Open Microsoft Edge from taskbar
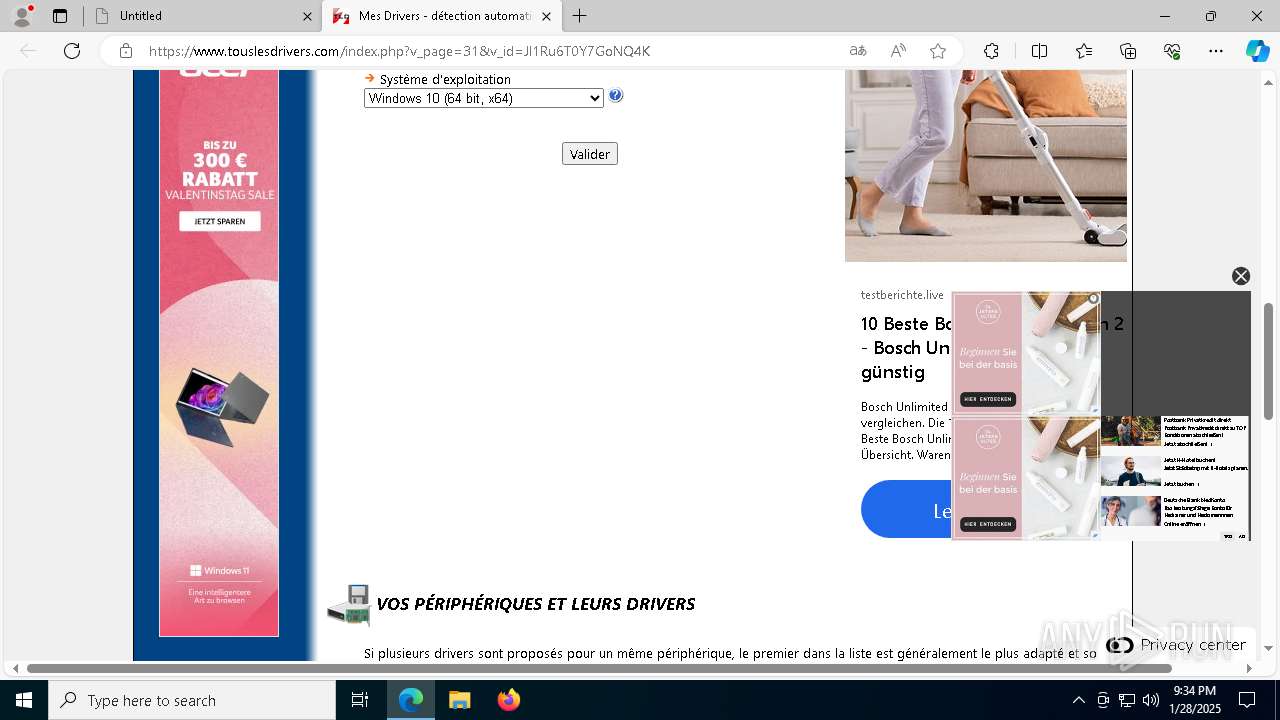Viewport: 1280px width, 720px height. coord(411,700)
